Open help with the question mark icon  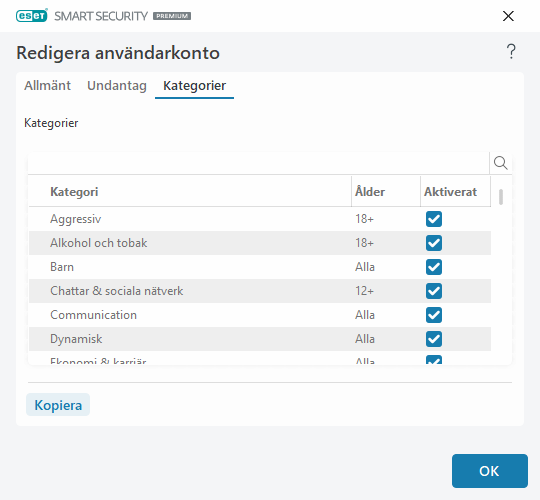[511, 52]
